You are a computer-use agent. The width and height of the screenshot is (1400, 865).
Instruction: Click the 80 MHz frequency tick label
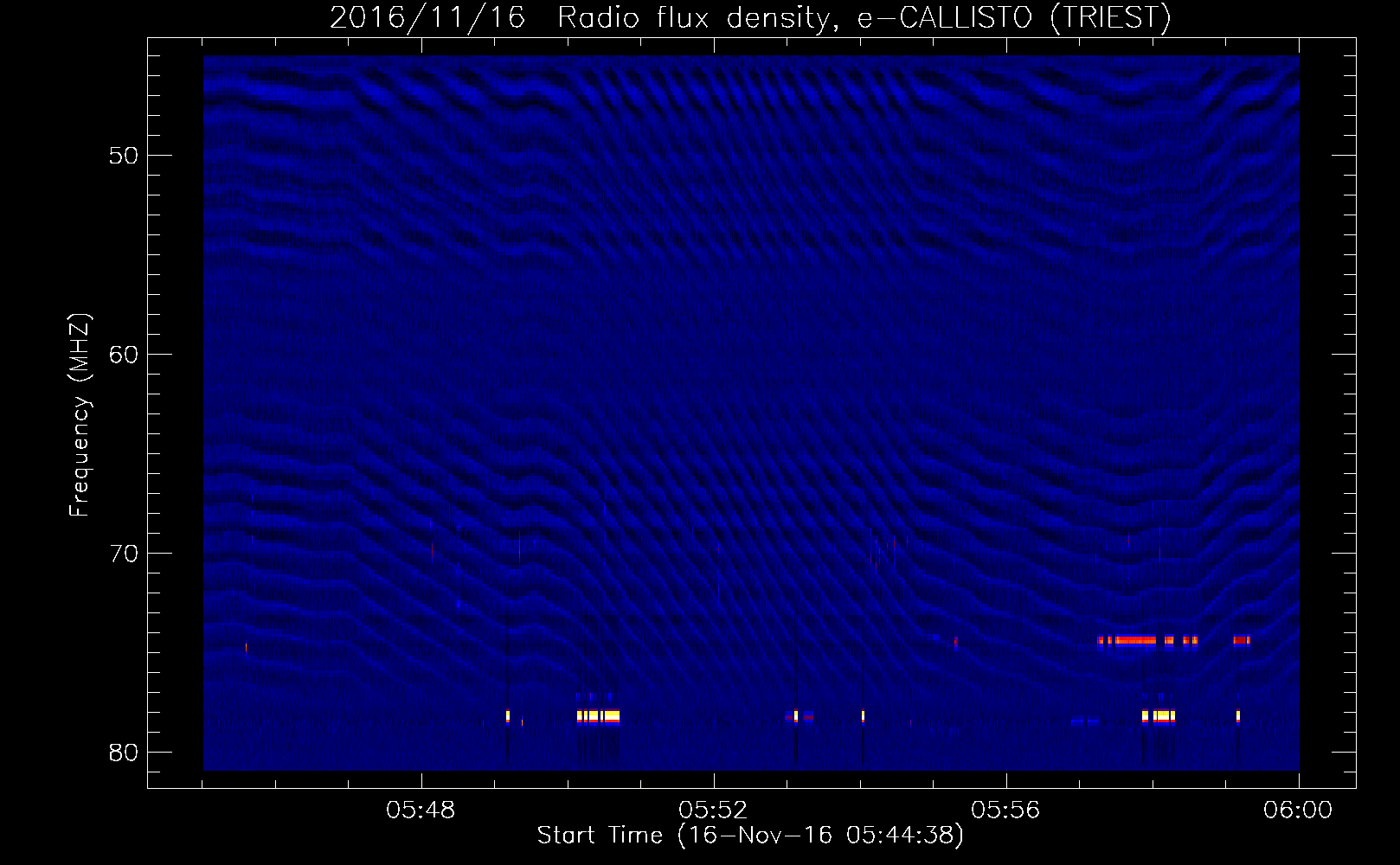pyautogui.click(x=125, y=753)
